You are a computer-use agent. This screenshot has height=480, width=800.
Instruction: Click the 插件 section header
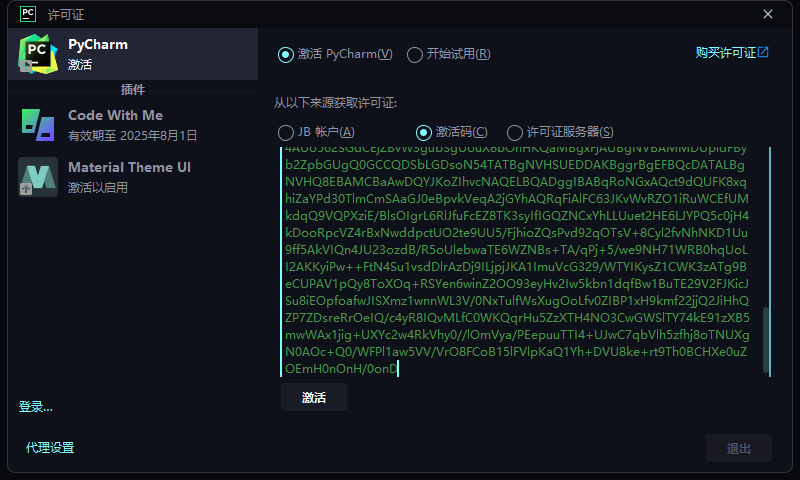133,90
